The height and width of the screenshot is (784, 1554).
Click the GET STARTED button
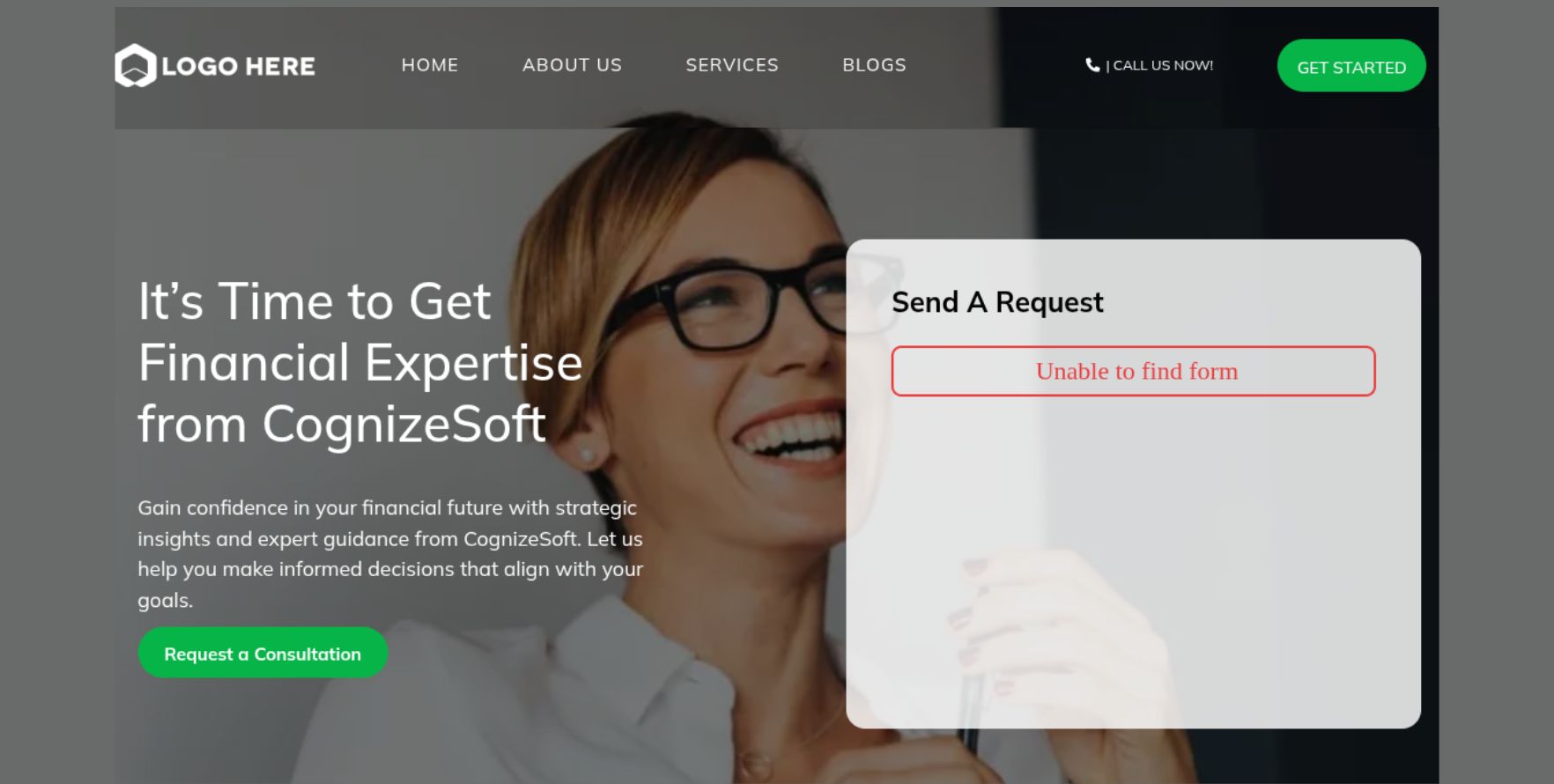coord(1351,66)
